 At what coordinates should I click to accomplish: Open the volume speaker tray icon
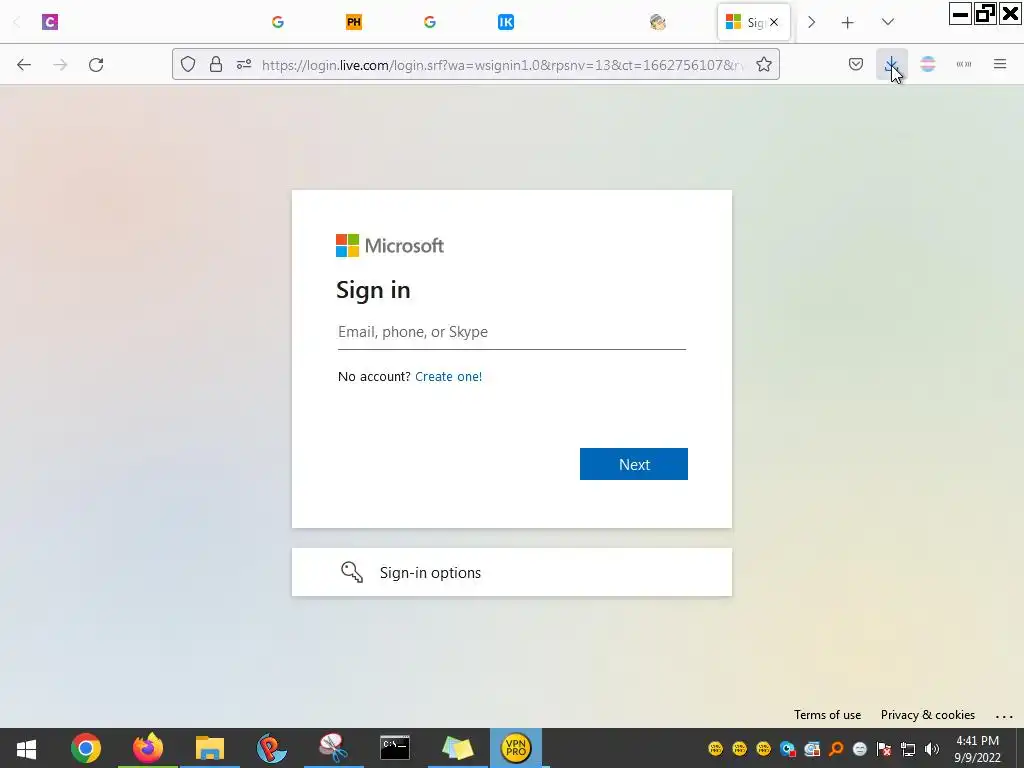click(x=932, y=749)
